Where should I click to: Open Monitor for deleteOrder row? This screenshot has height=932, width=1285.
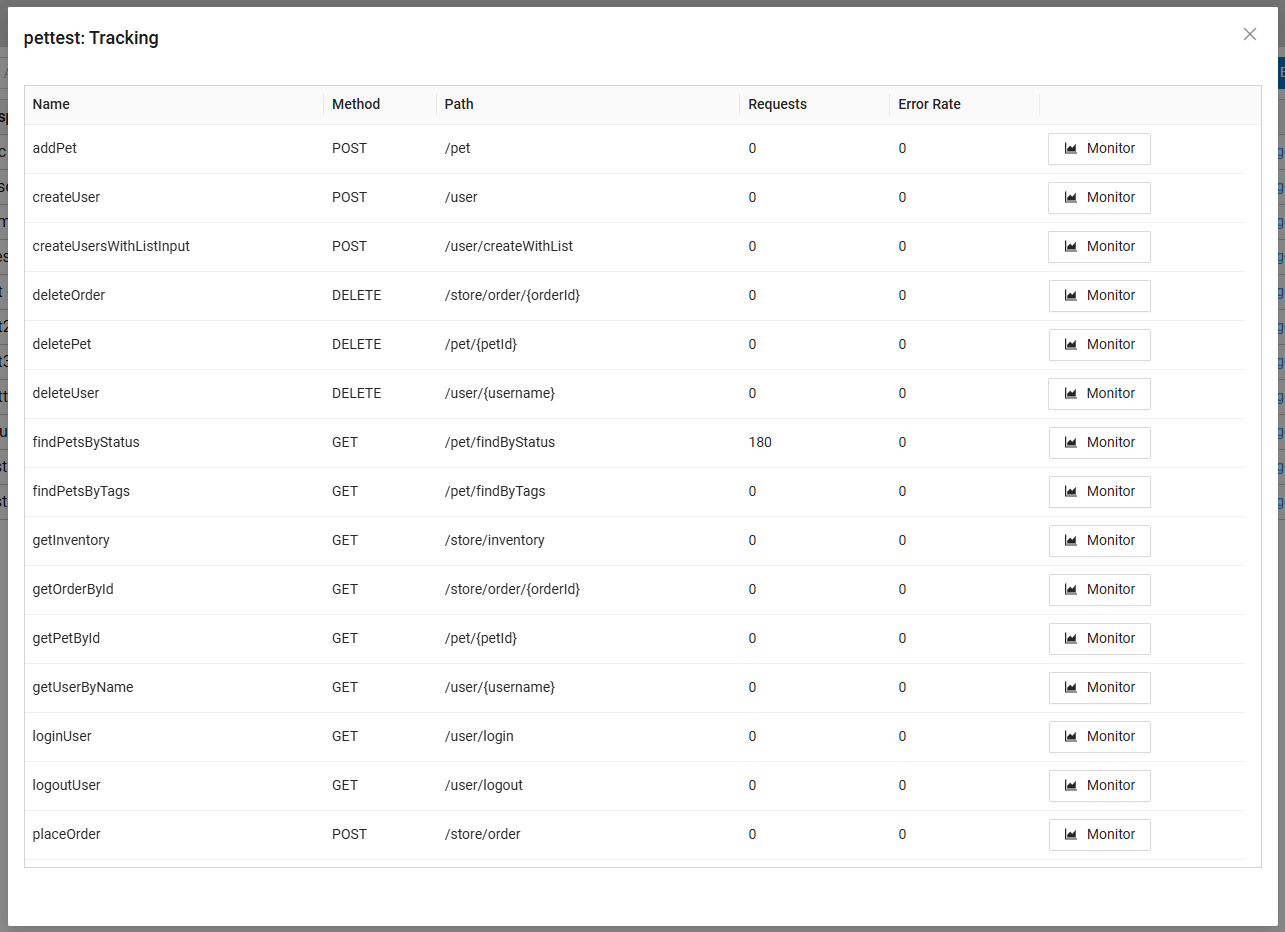[x=1099, y=296]
